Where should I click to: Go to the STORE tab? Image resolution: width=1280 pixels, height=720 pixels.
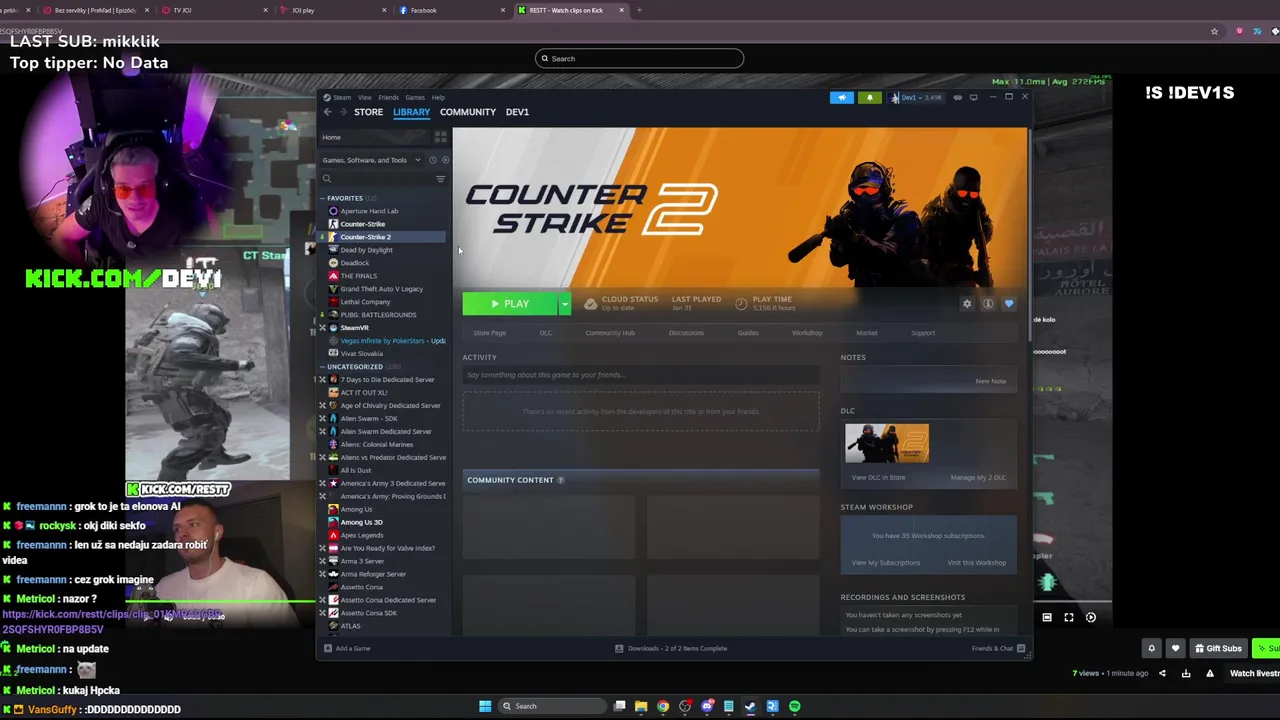tap(368, 112)
